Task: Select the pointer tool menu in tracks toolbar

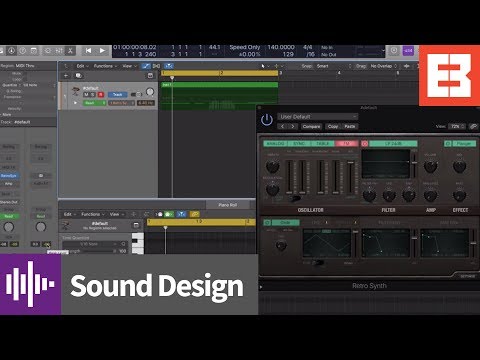Action: pyautogui.click(x=265, y=66)
